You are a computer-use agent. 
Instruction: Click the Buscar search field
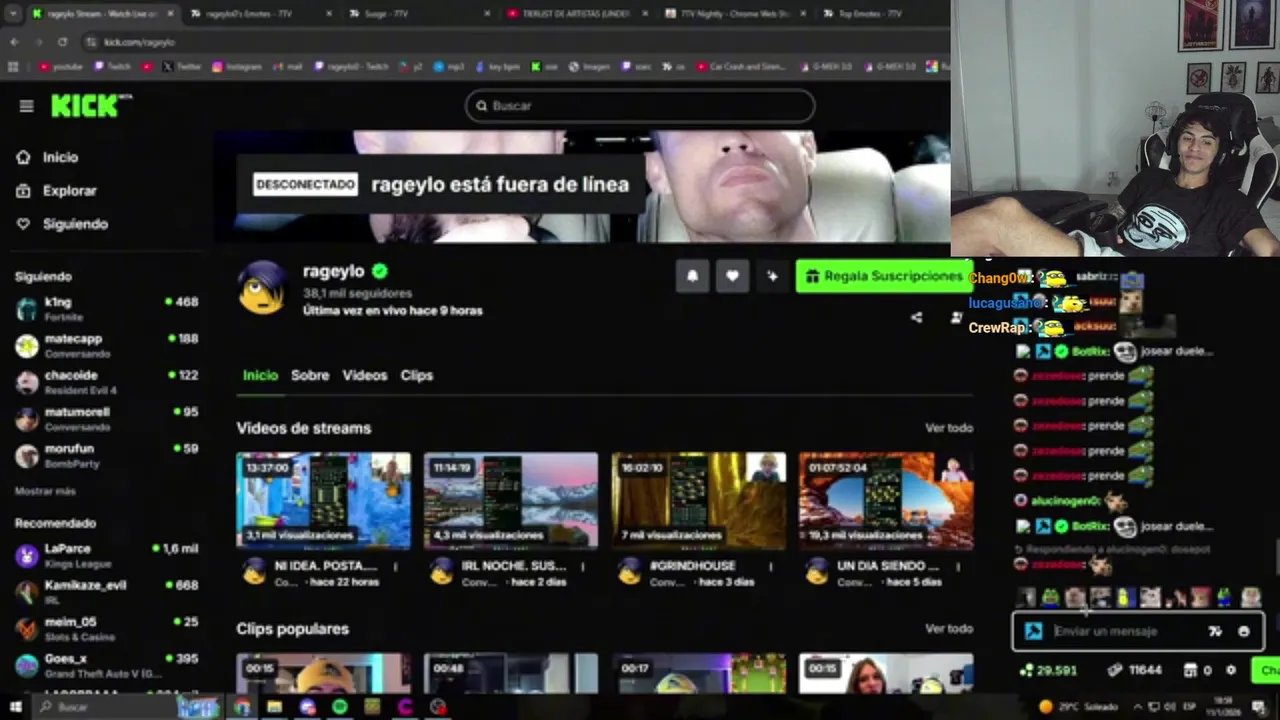(640, 106)
